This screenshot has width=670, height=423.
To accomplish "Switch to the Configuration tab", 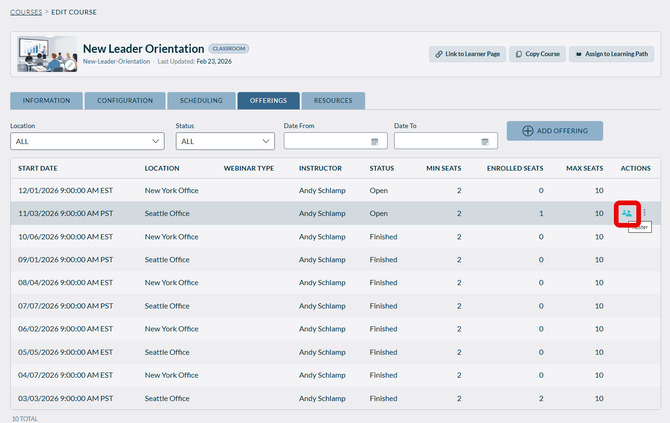I will [125, 100].
